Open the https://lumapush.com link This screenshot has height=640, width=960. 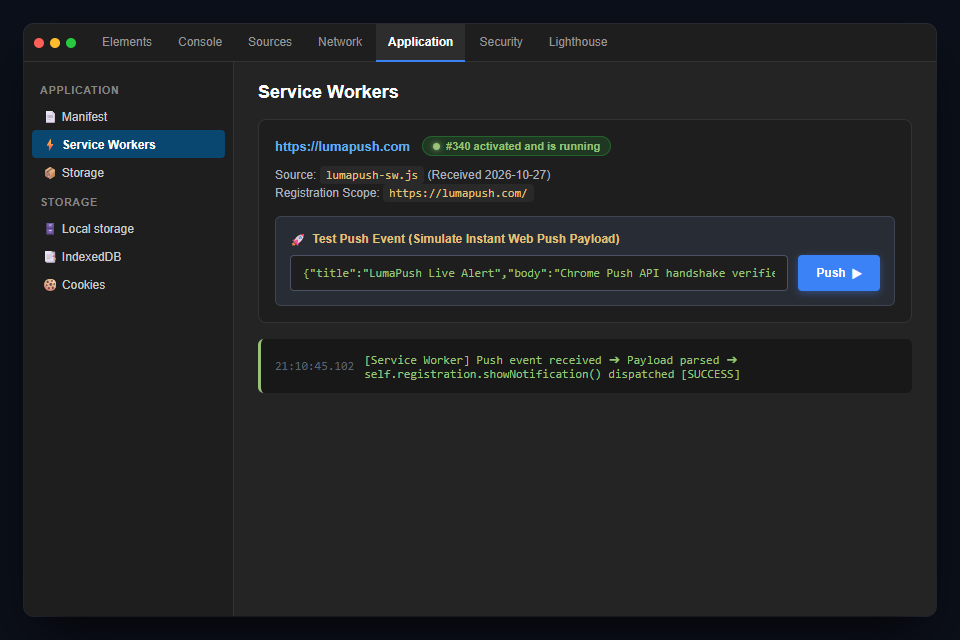(x=342, y=146)
